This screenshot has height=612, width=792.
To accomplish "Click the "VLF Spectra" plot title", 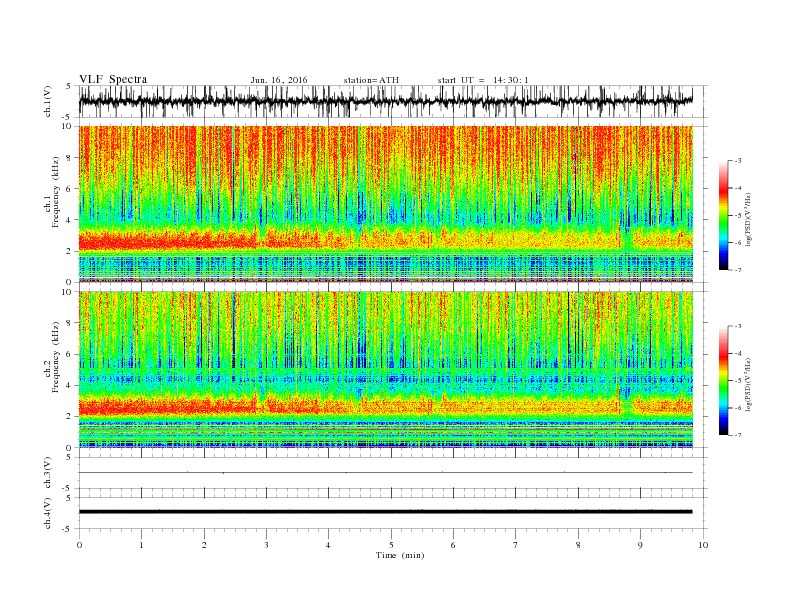I will (113, 79).
